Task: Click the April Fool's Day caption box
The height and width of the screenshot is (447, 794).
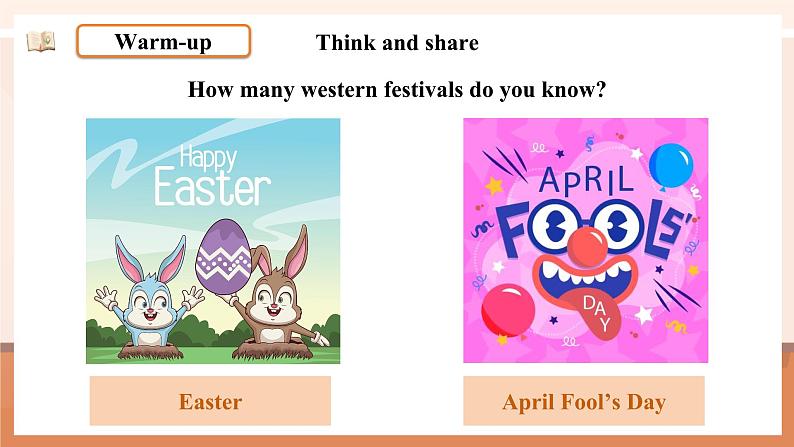Action: tap(584, 401)
